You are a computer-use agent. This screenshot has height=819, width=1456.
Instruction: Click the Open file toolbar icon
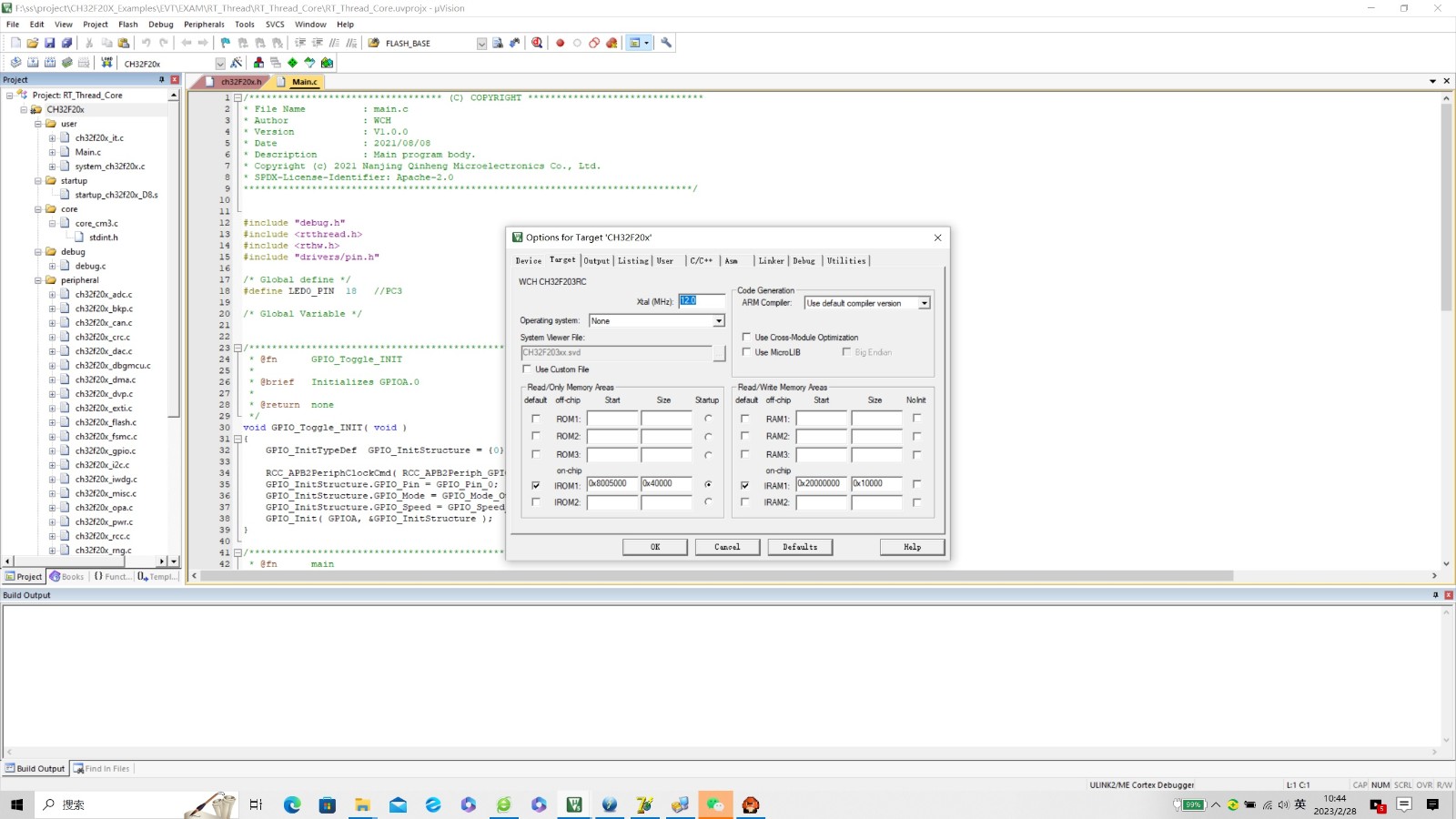pos(33,43)
